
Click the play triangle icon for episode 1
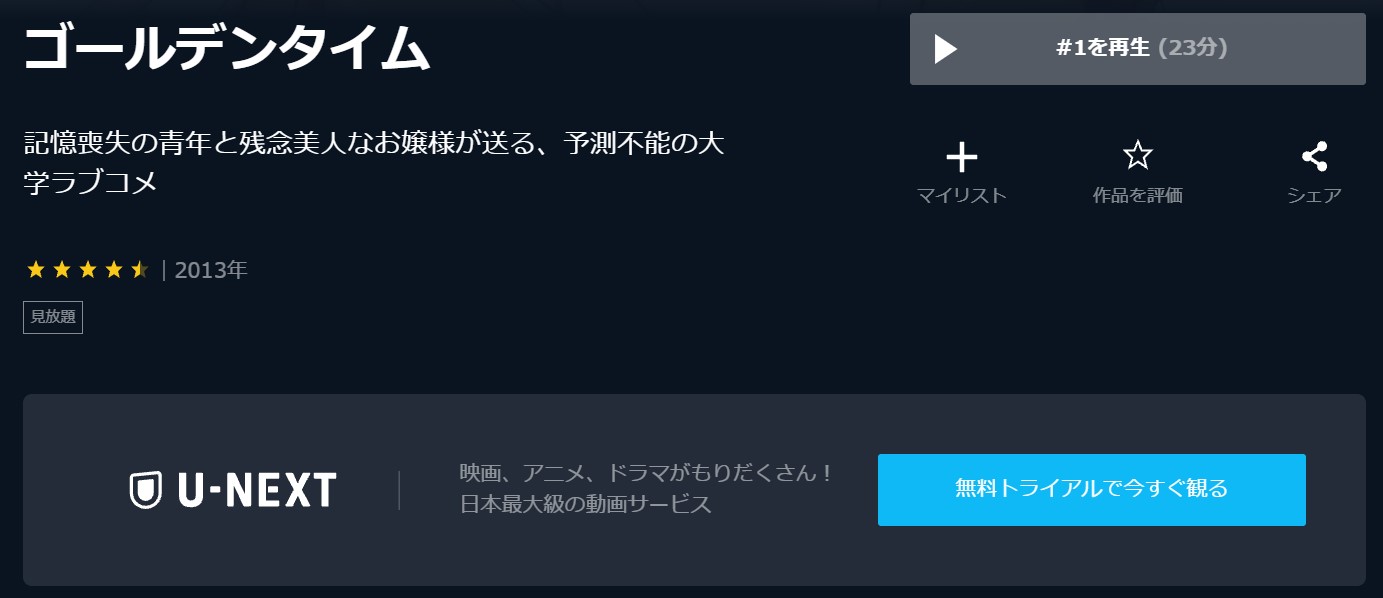pos(946,49)
